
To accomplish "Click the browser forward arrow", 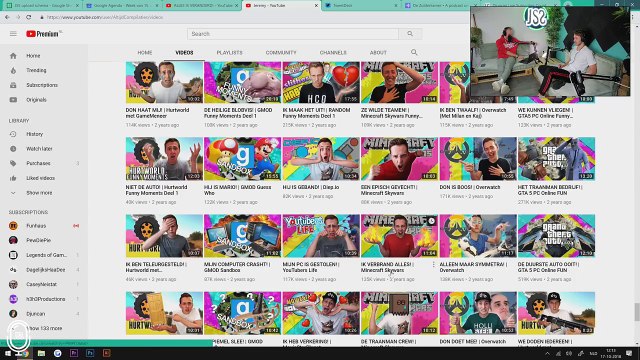I will point(18,17).
